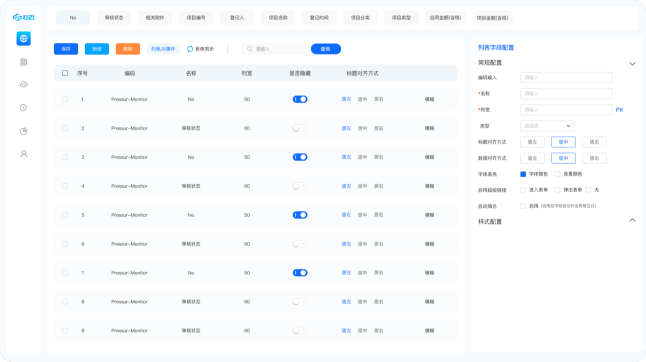
Task: Click the 表单同步 refresh icon
Action: point(190,49)
